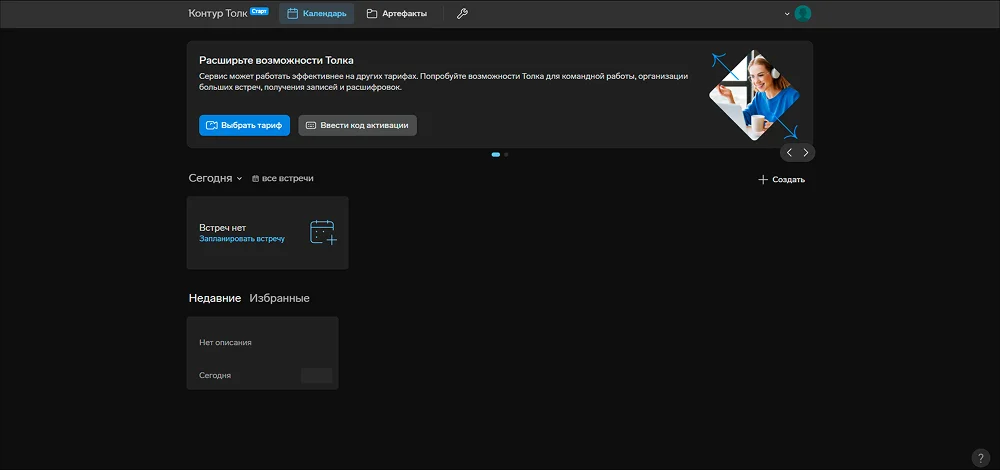Click the Создать meeting button
Viewport: 1000px width, 470px height.
(x=781, y=180)
